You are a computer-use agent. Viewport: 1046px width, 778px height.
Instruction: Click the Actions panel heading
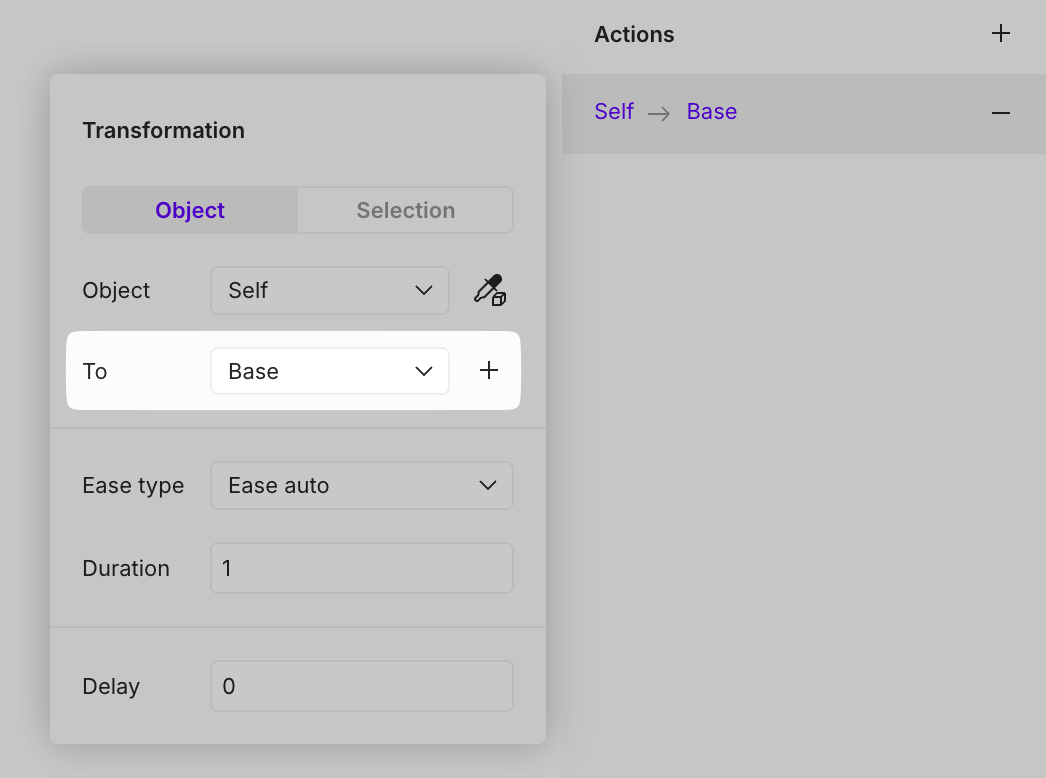click(634, 34)
